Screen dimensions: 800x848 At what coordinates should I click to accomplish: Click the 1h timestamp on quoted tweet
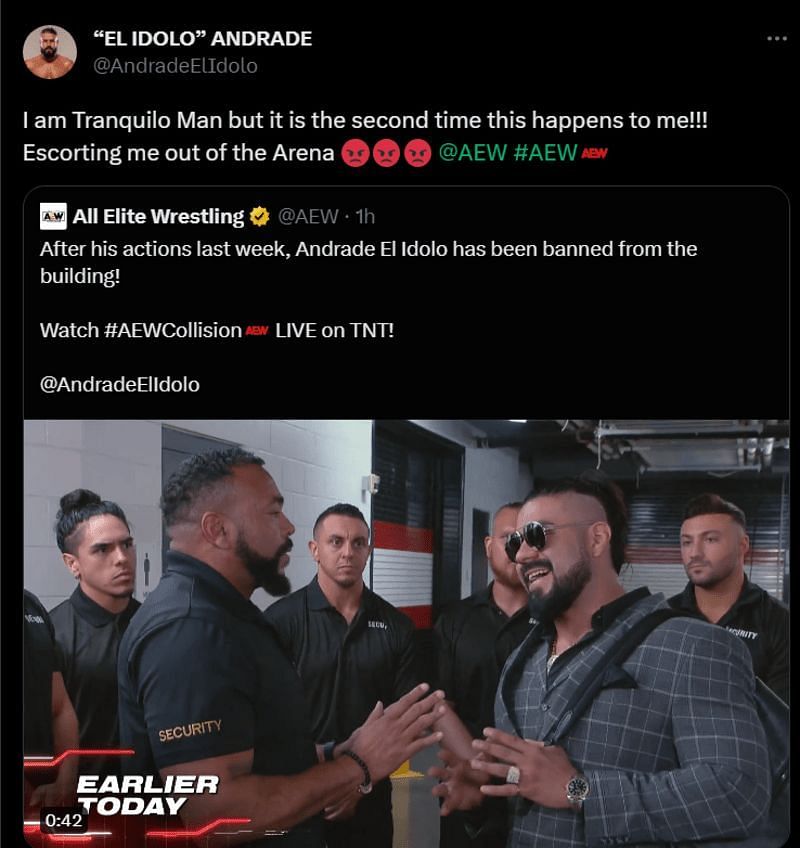pyautogui.click(x=365, y=216)
